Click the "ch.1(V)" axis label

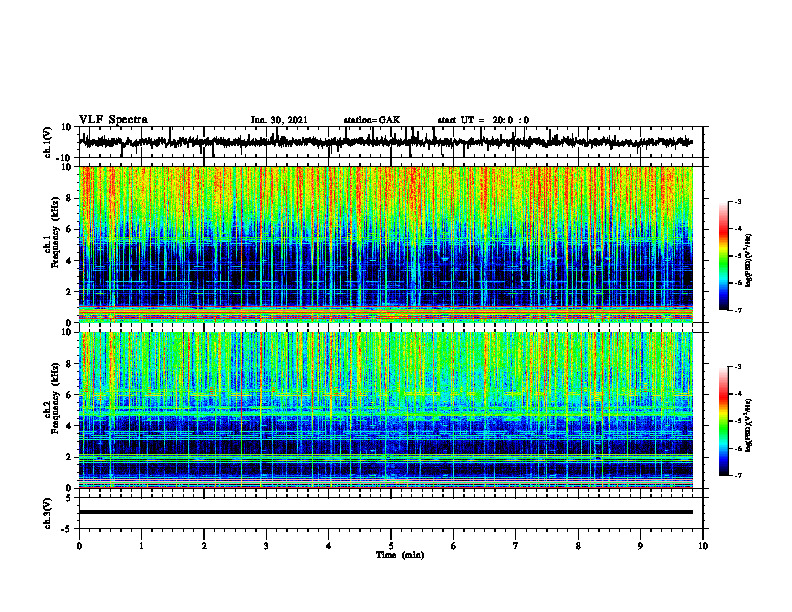[x=48, y=142]
